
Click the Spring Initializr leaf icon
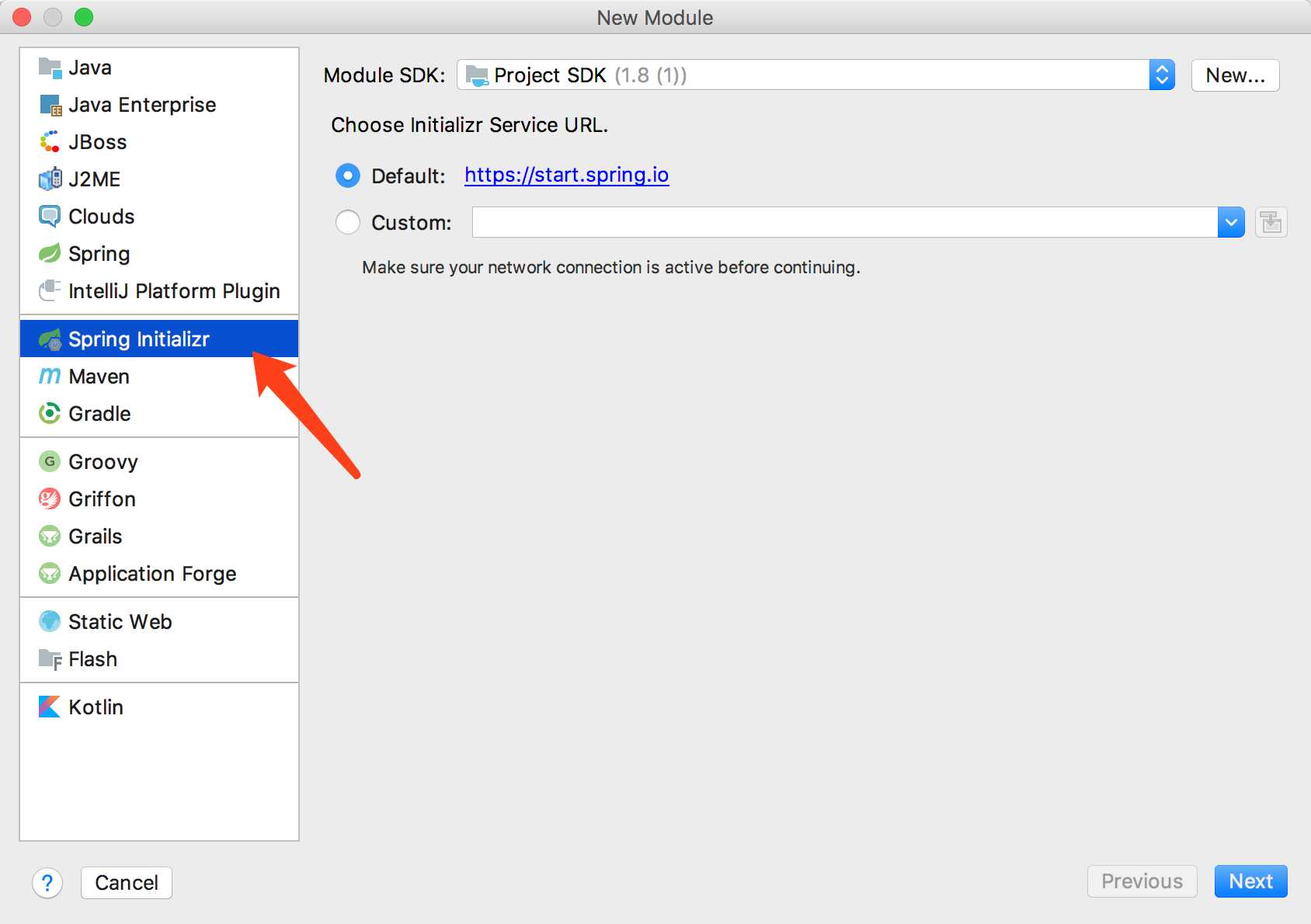(50, 339)
